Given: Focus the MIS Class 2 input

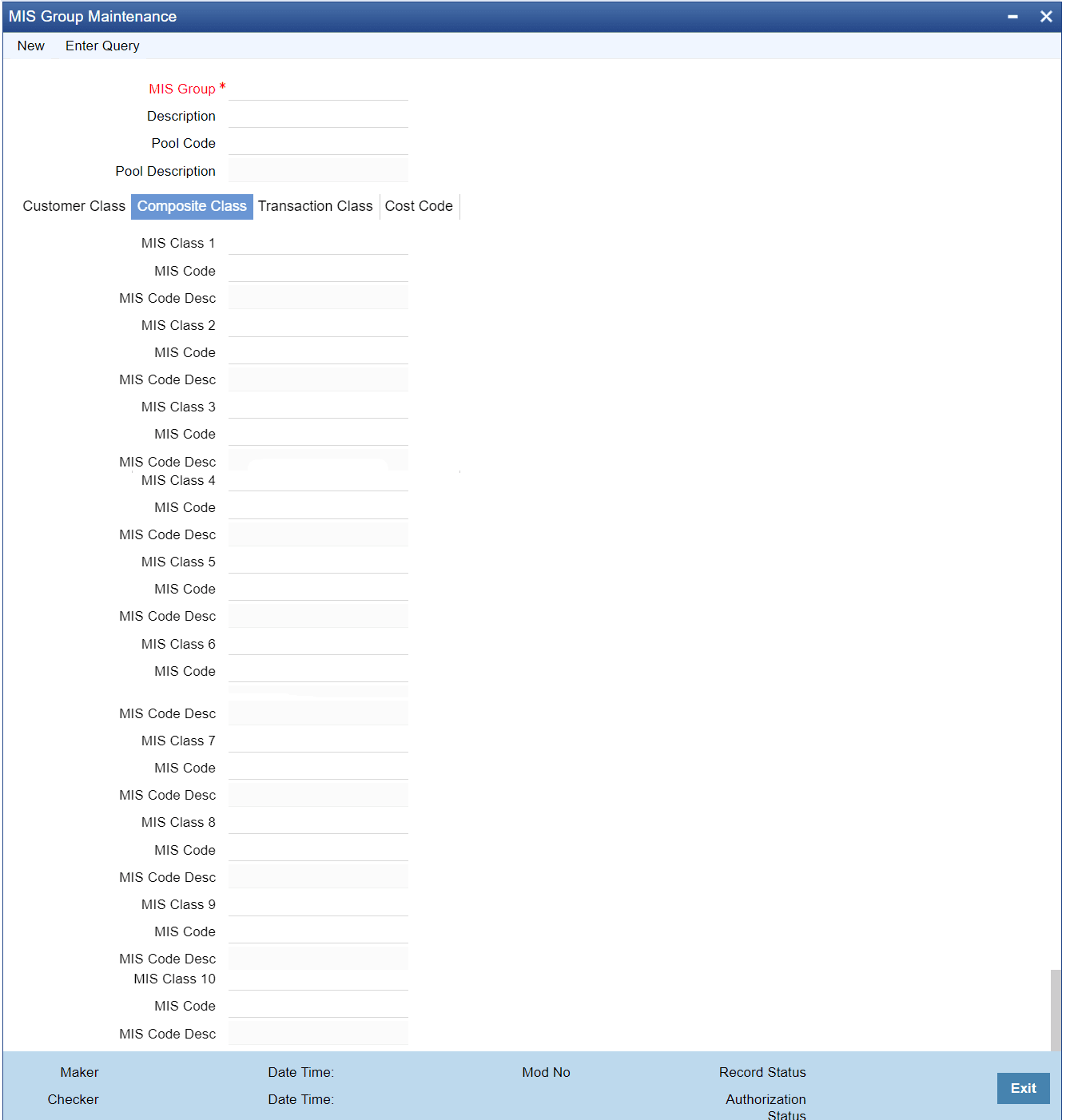Looking at the screenshot, I should pos(318,325).
